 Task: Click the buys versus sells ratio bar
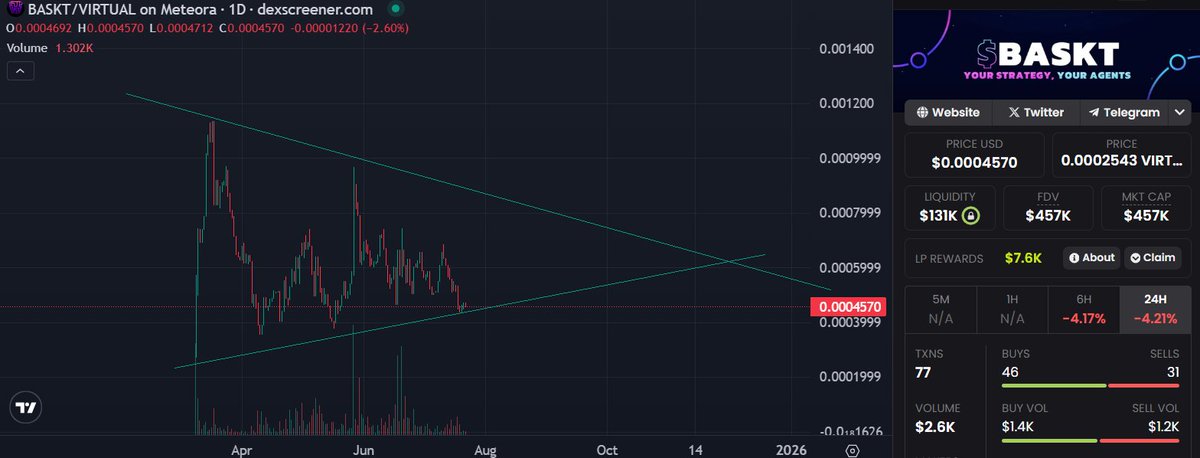(1092, 385)
